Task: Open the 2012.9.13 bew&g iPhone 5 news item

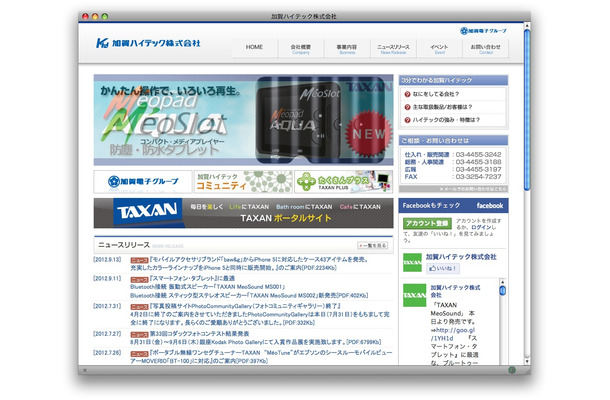Action: coord(249,264)
